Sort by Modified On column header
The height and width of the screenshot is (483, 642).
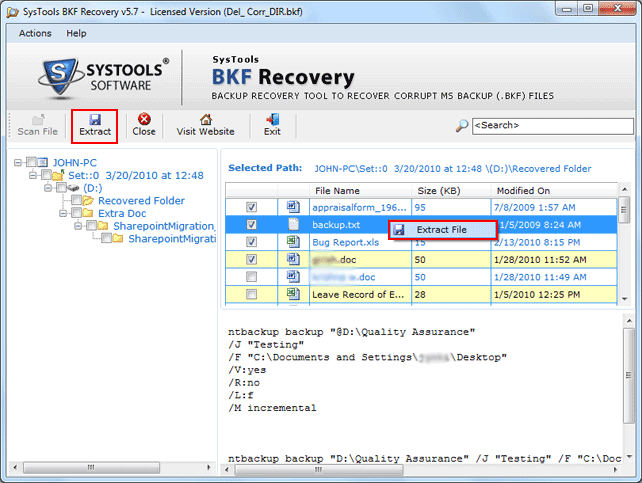[x=554, y=191]
